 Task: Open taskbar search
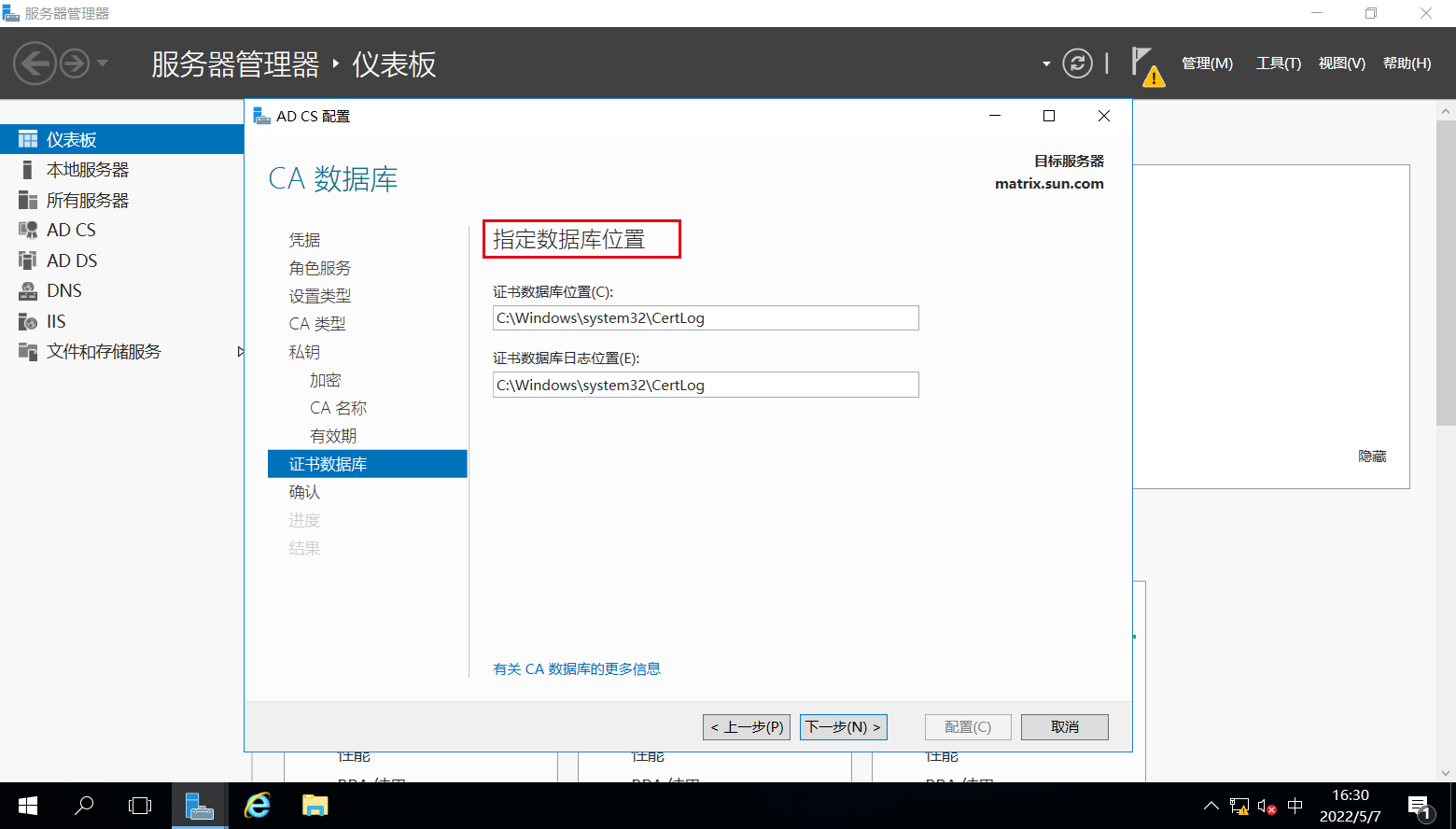tap(84, 806)
